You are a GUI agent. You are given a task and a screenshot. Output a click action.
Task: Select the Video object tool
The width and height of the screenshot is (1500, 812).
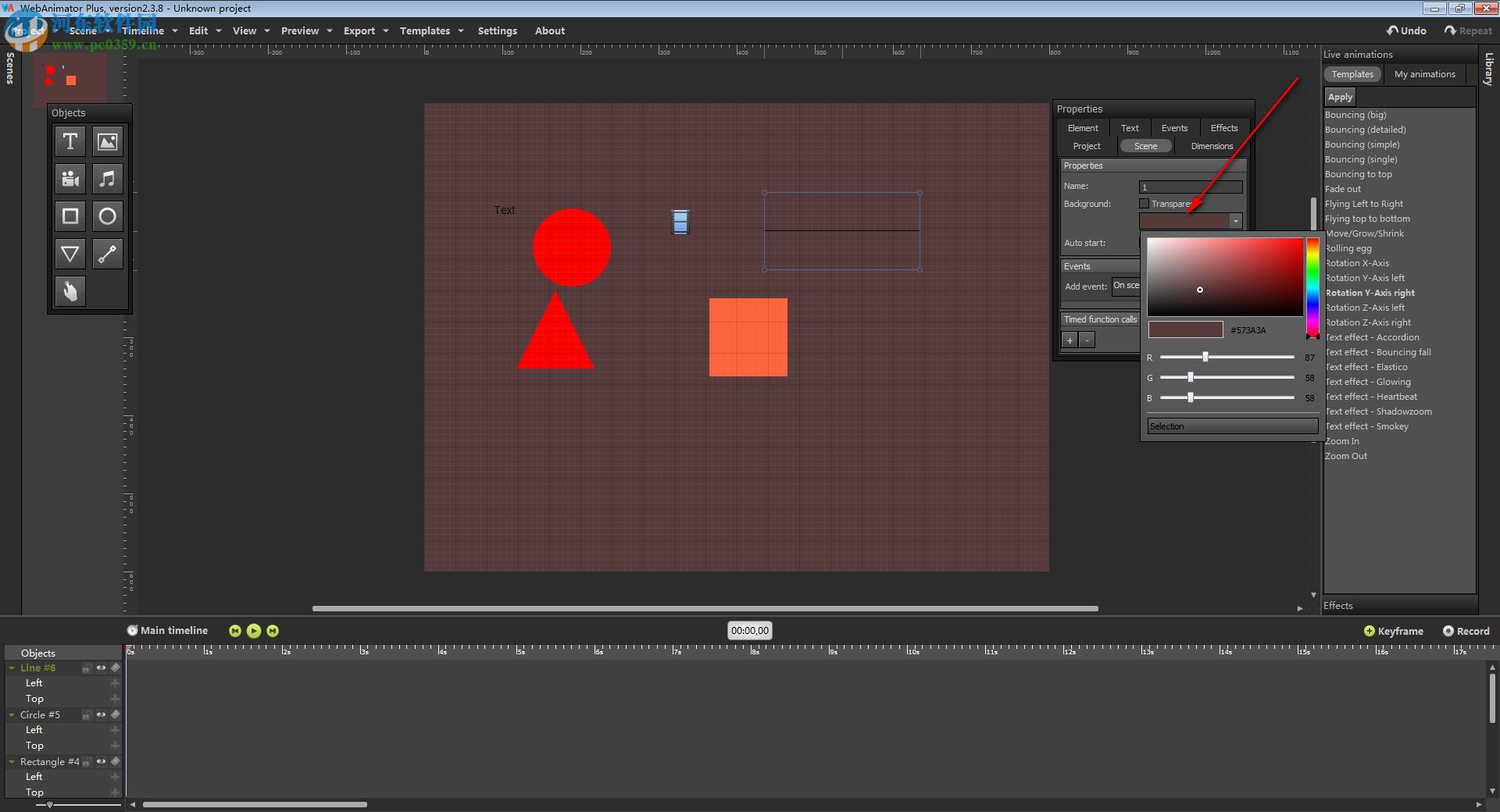70,179
